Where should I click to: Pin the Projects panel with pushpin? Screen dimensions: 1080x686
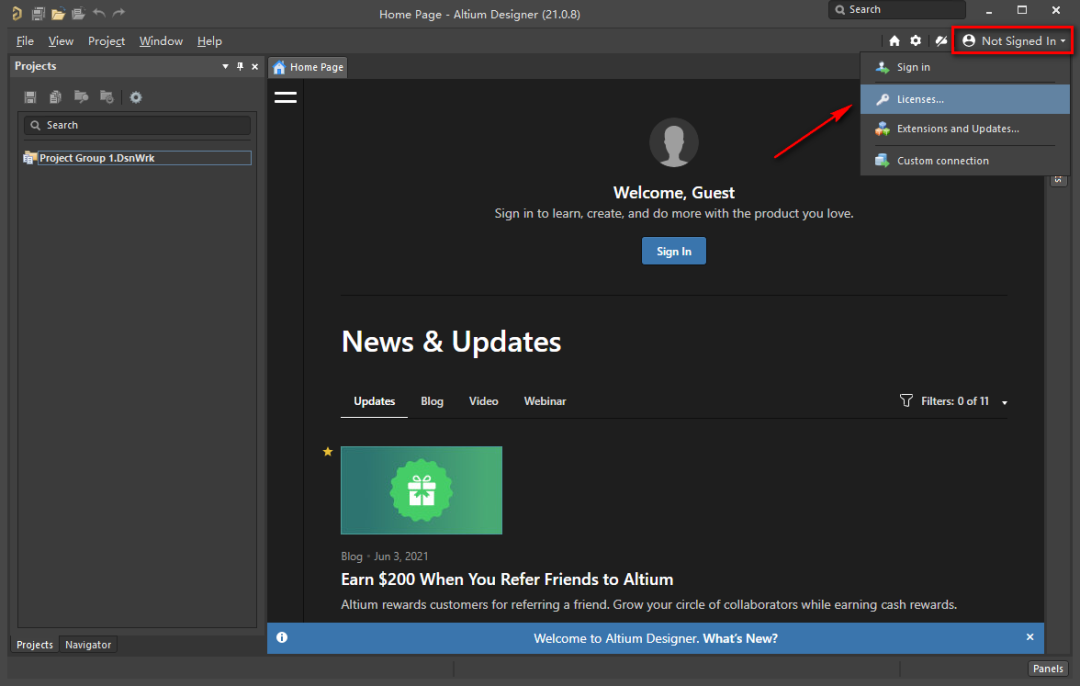240,67
